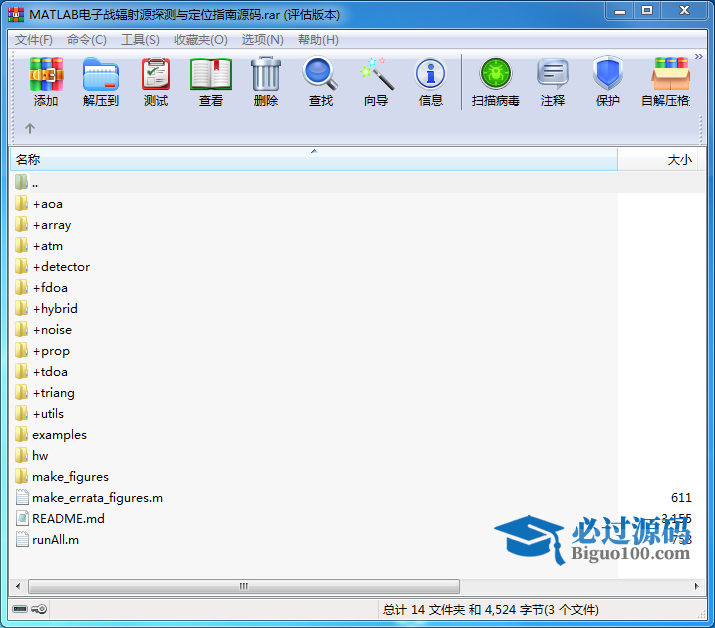Click the scroll right arrow
Viewport: 715px width, 628px height.
click(696, 586)
